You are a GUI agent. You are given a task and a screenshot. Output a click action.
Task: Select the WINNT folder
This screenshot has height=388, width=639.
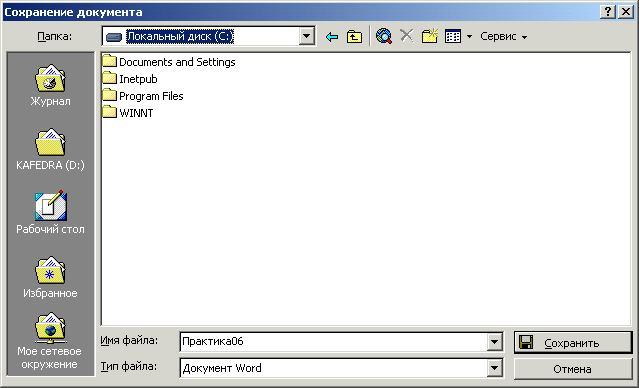pos(128,113)
